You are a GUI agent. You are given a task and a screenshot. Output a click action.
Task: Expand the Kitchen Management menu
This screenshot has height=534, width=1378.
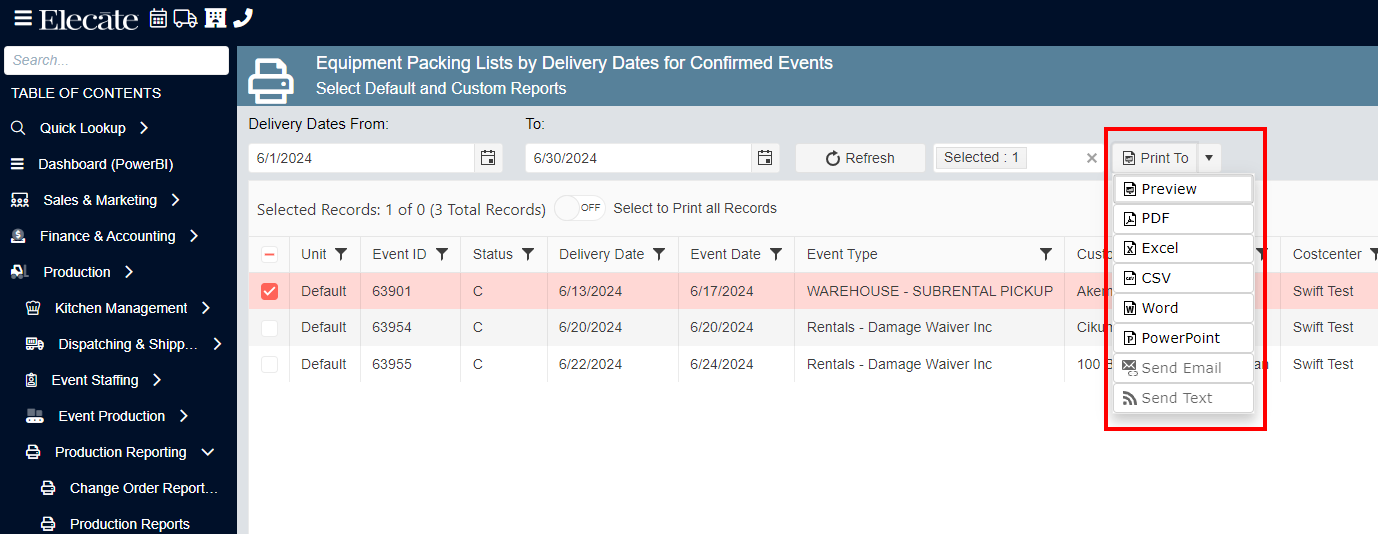(x=205, y=308)
